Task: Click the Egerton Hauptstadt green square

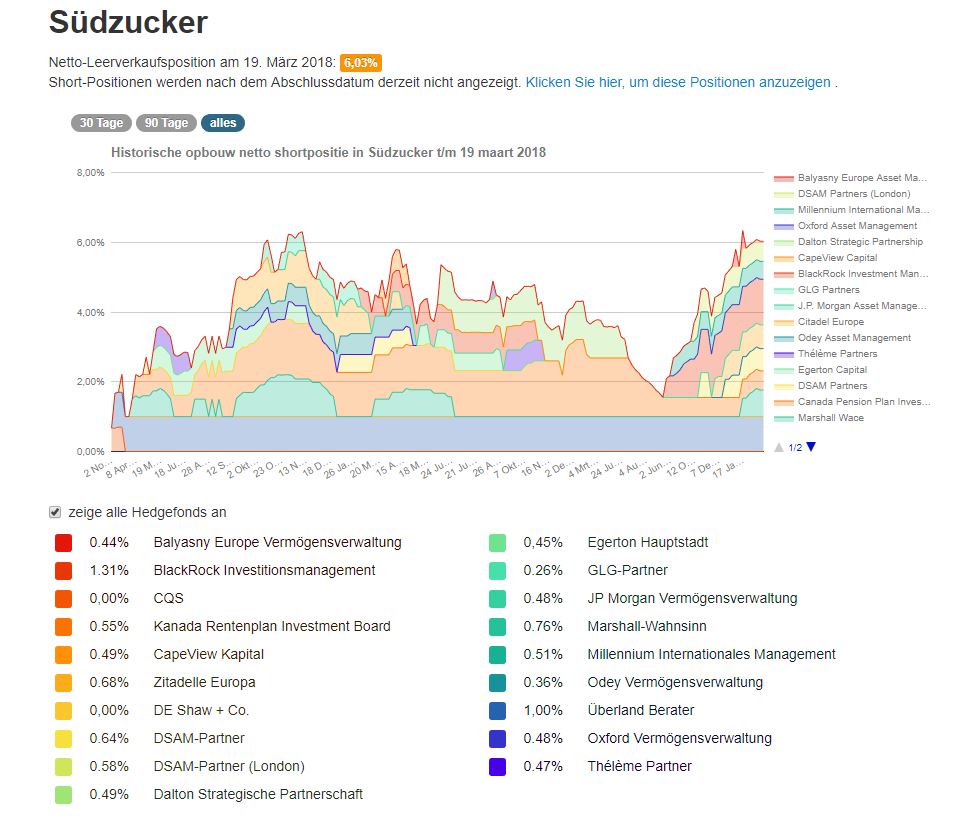Action: (497, 543)
